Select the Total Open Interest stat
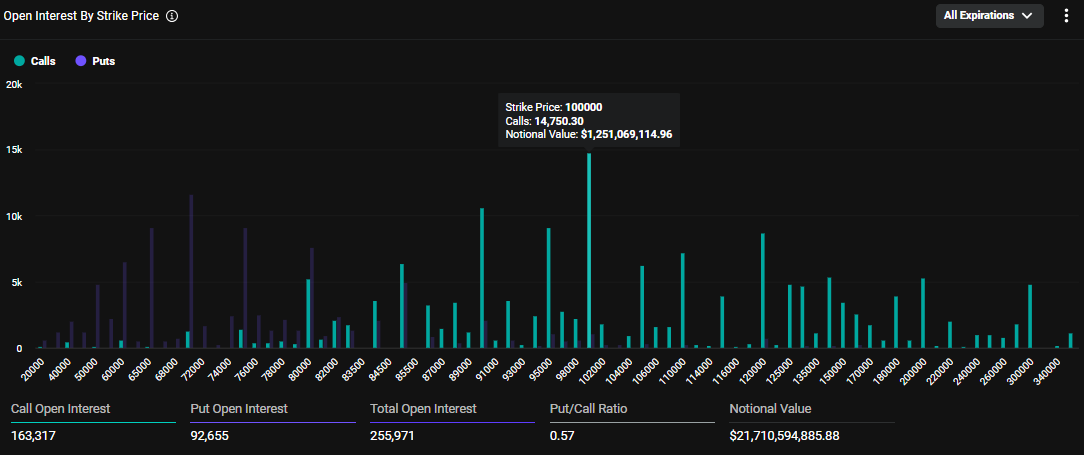Screen dimensions: 1084x455 [423, 409]
